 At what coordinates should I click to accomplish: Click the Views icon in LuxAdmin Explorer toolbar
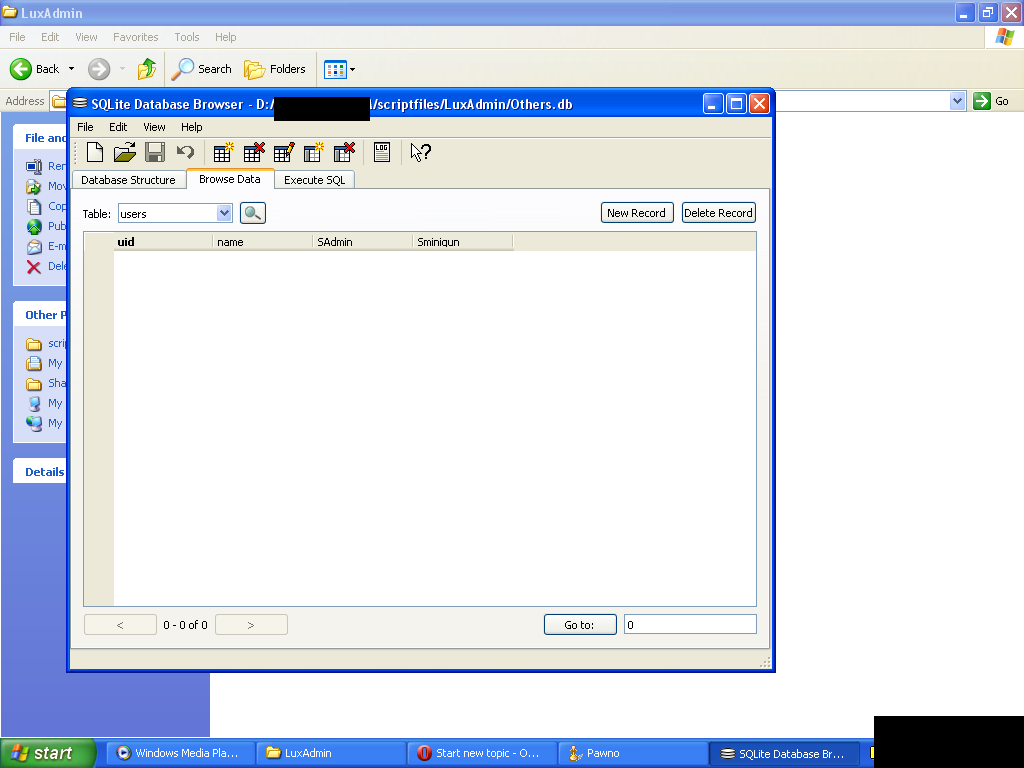click(x=335, y=69)
